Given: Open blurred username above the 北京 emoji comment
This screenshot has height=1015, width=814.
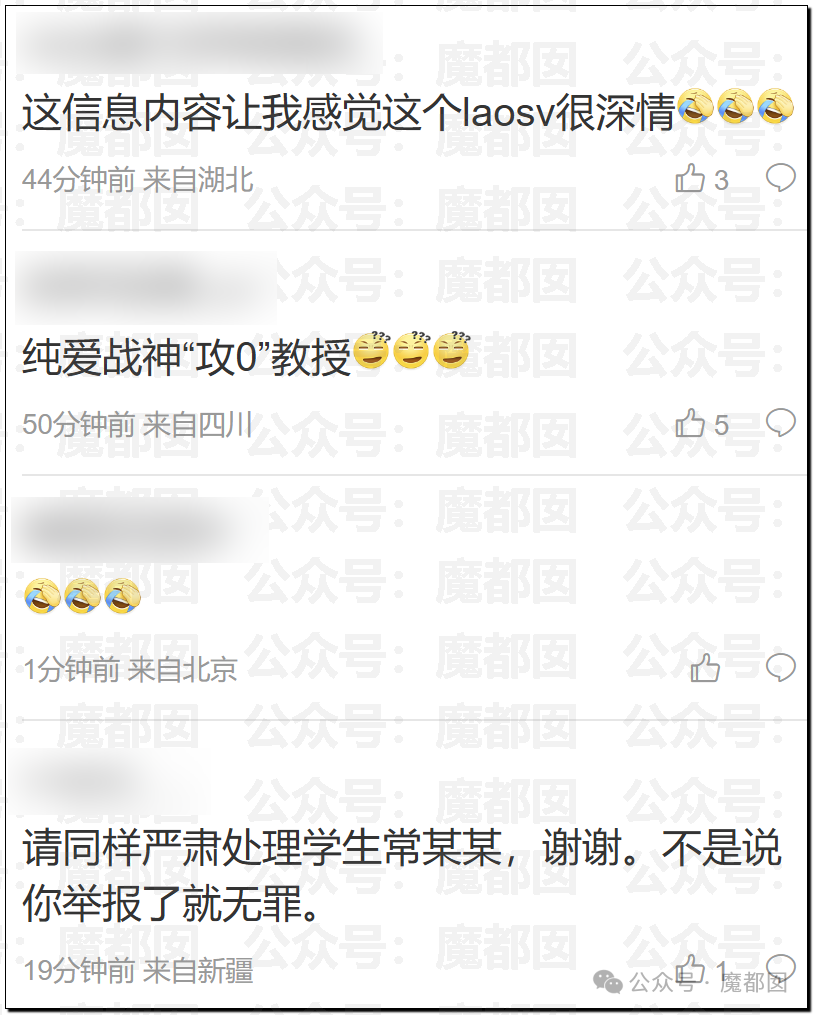Looking at the screenshot, I should pyautogui.click(x=140, y=530).
